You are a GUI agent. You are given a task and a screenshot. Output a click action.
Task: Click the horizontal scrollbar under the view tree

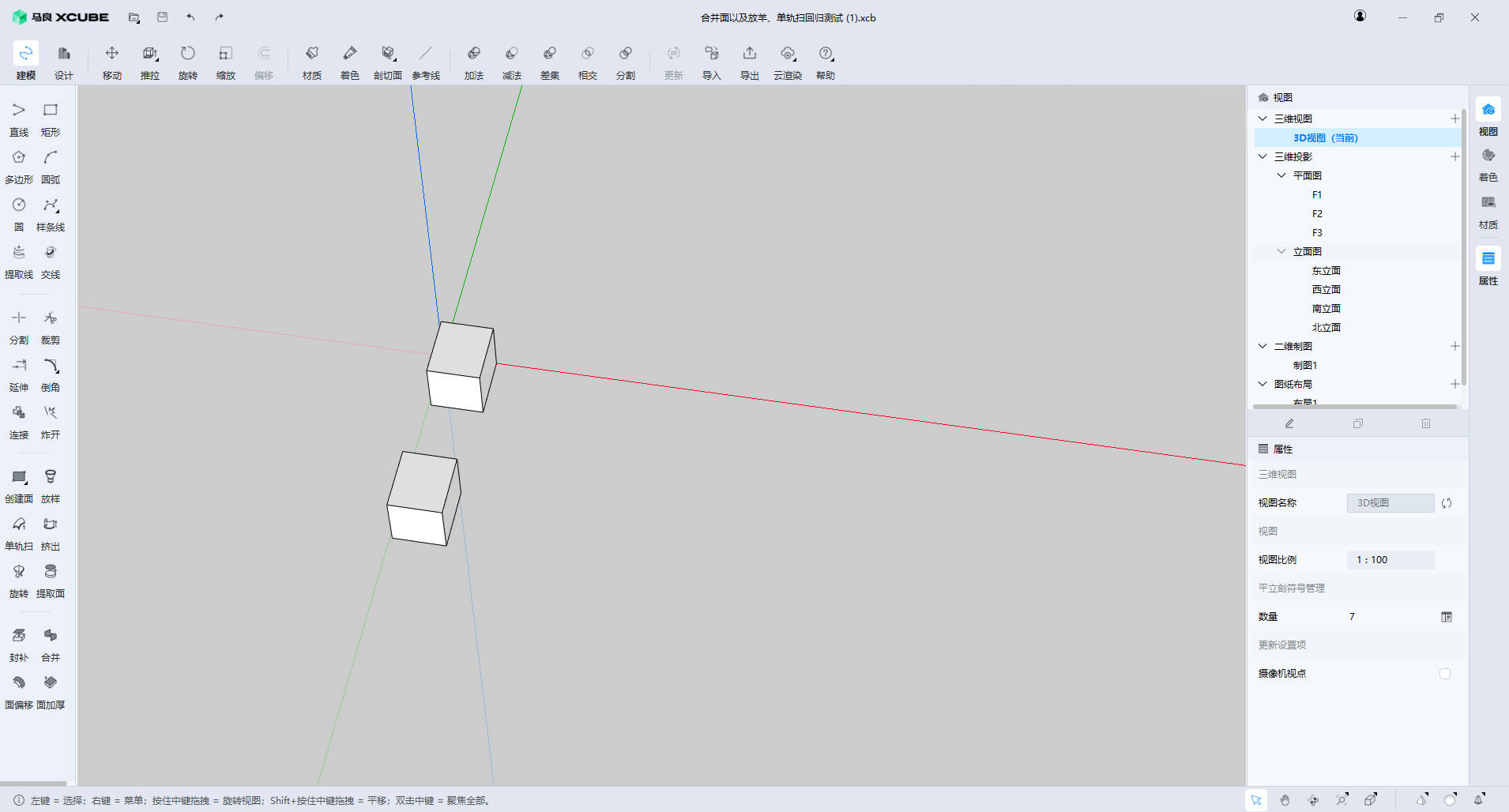coord(1354,407)
